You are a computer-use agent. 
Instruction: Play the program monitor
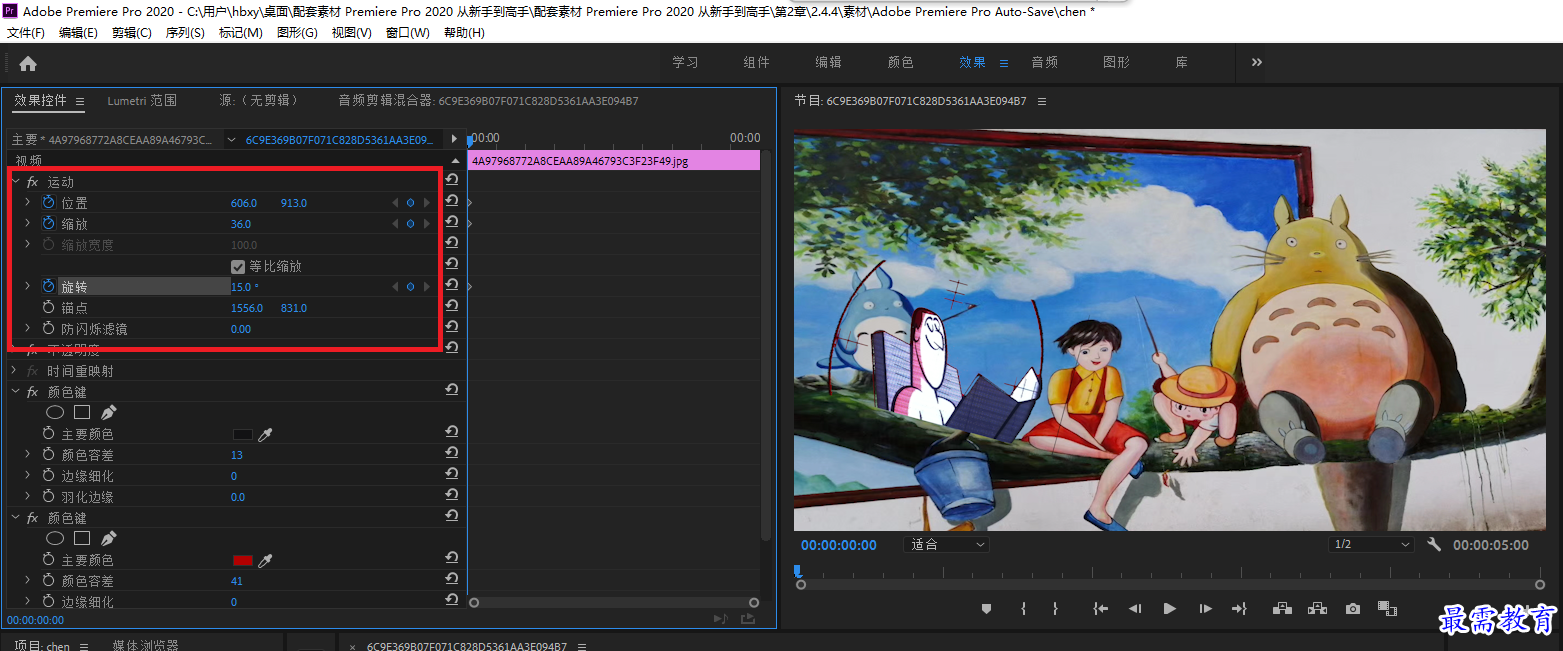[1169, 608]
